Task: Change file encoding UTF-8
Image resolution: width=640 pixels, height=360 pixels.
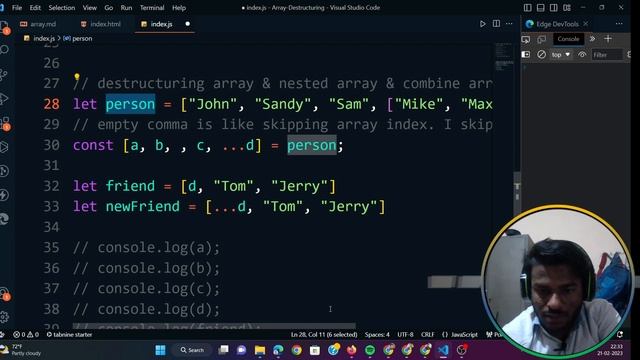Action: coord(405,335)
